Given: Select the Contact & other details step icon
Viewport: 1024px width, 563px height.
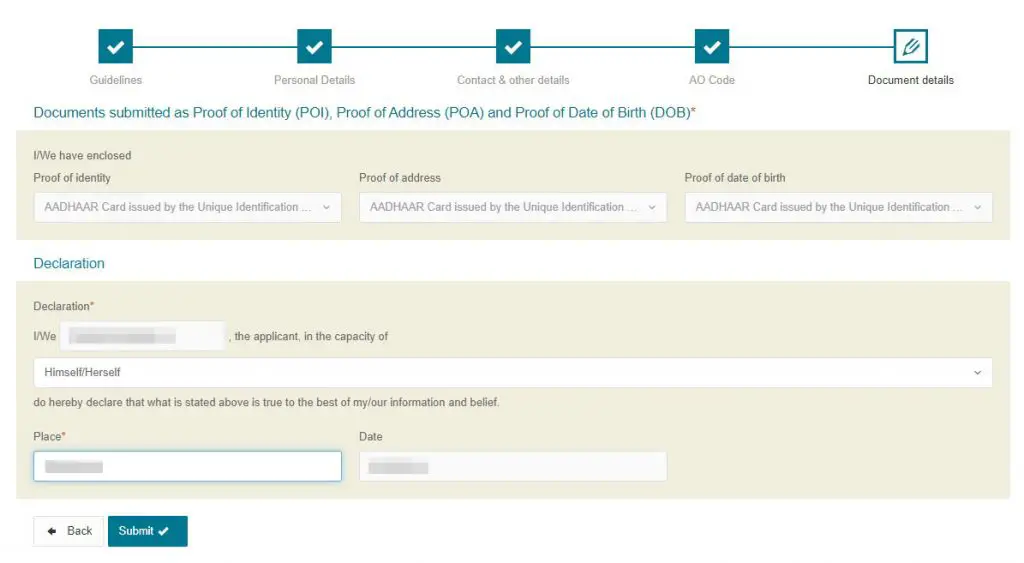Looking at the screenshot, I should click(x=513, y=46).
